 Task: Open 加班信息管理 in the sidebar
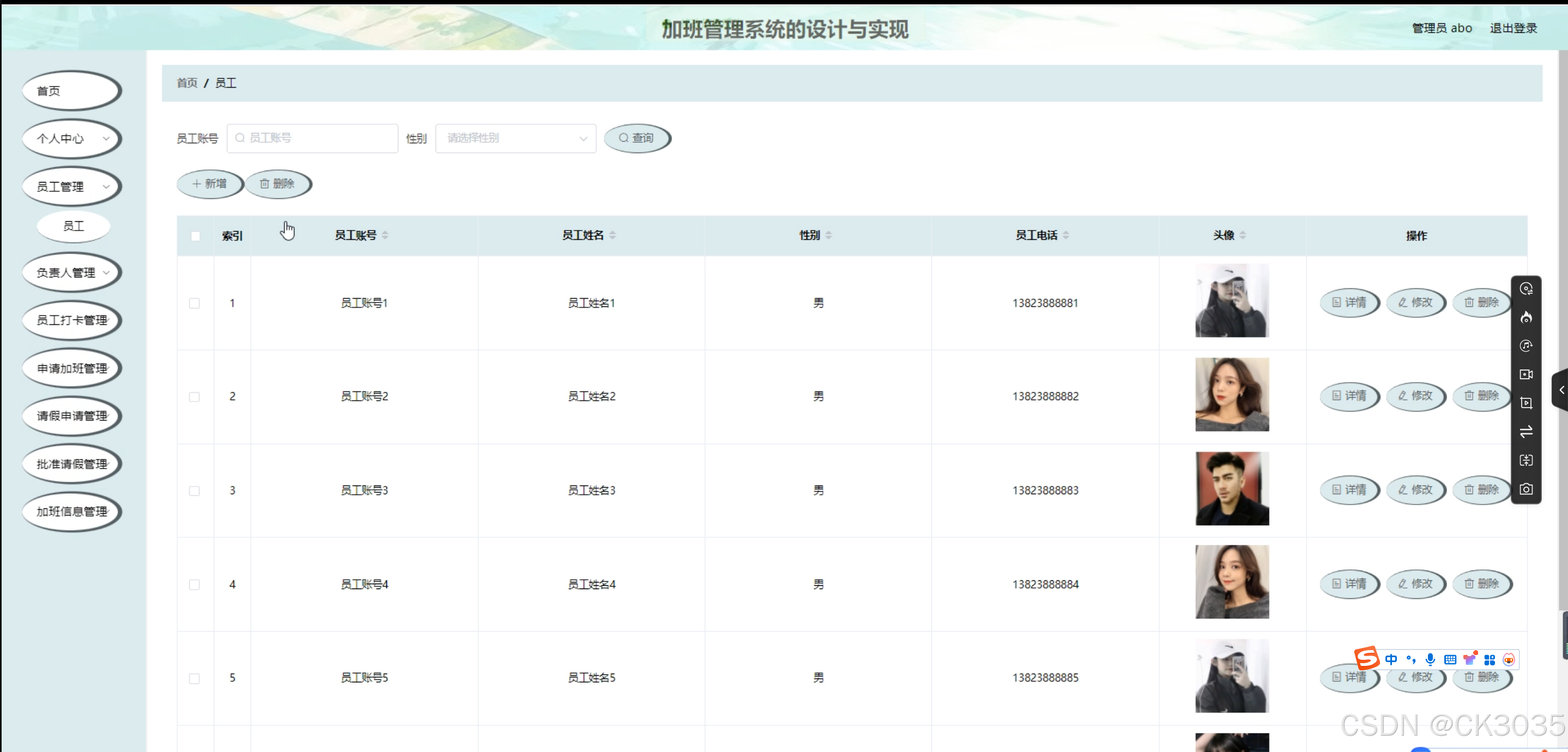click(x=71, y=512)
